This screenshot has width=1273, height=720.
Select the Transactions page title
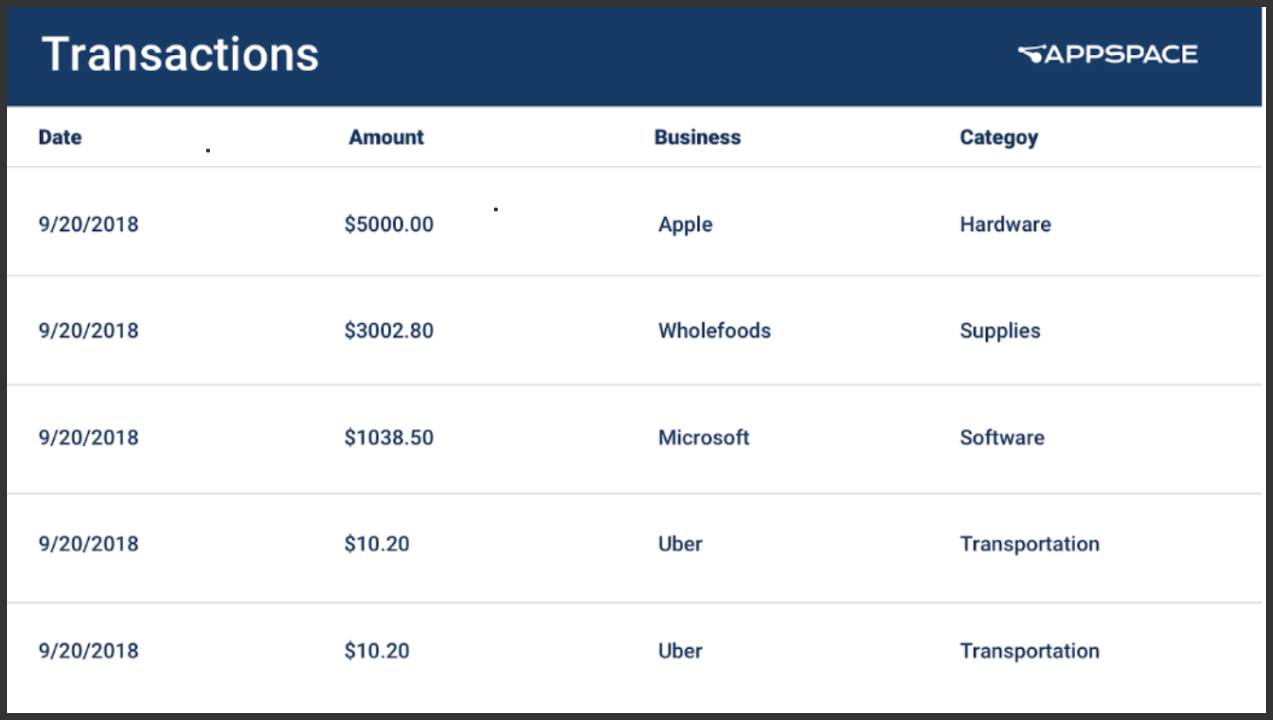[x=181, y=54]
